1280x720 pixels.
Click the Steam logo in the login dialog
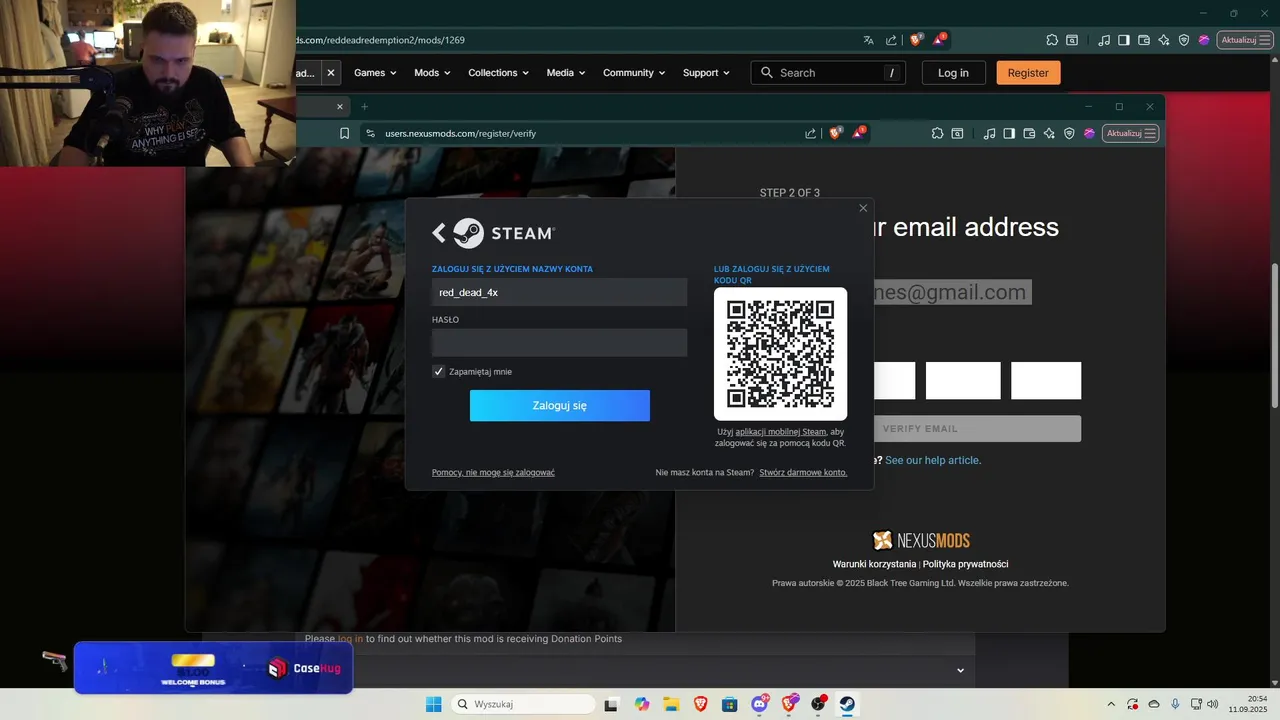click(x=504, y=233)
